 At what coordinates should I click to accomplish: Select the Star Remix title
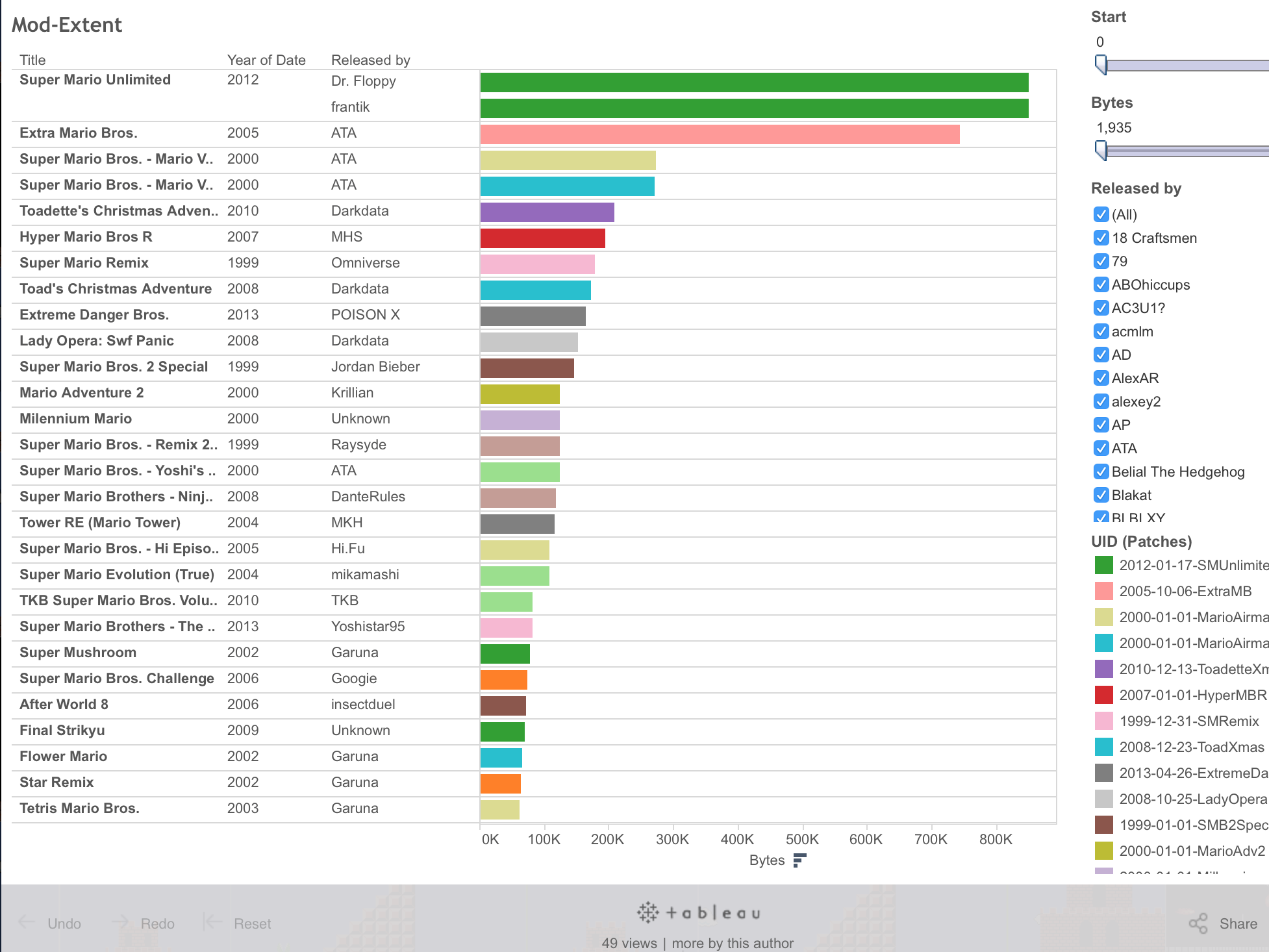click(x=57, y=783)
